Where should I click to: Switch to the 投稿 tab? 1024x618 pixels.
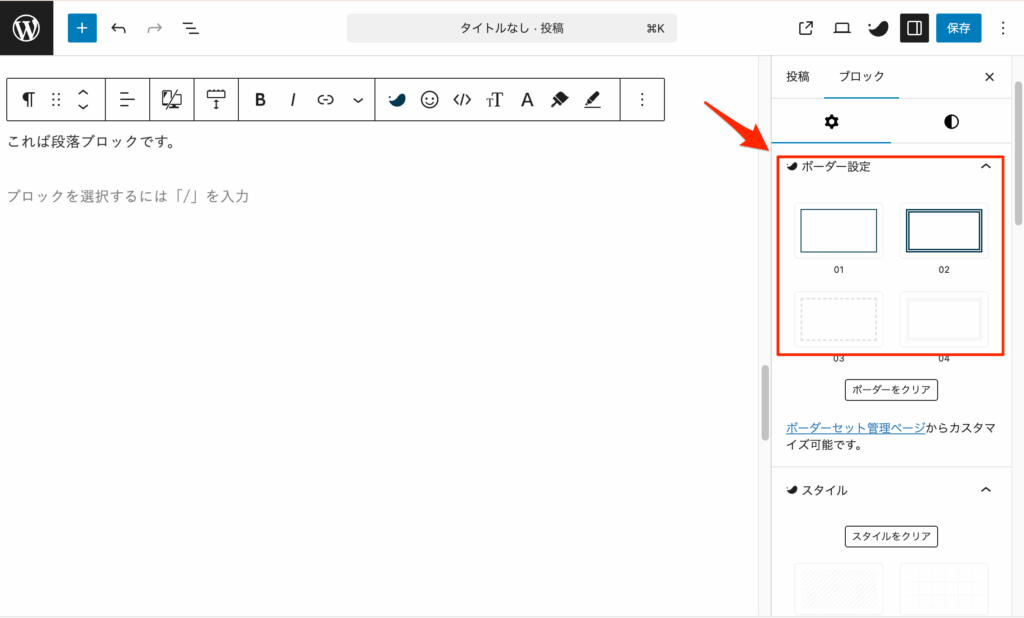coord(797,77)
